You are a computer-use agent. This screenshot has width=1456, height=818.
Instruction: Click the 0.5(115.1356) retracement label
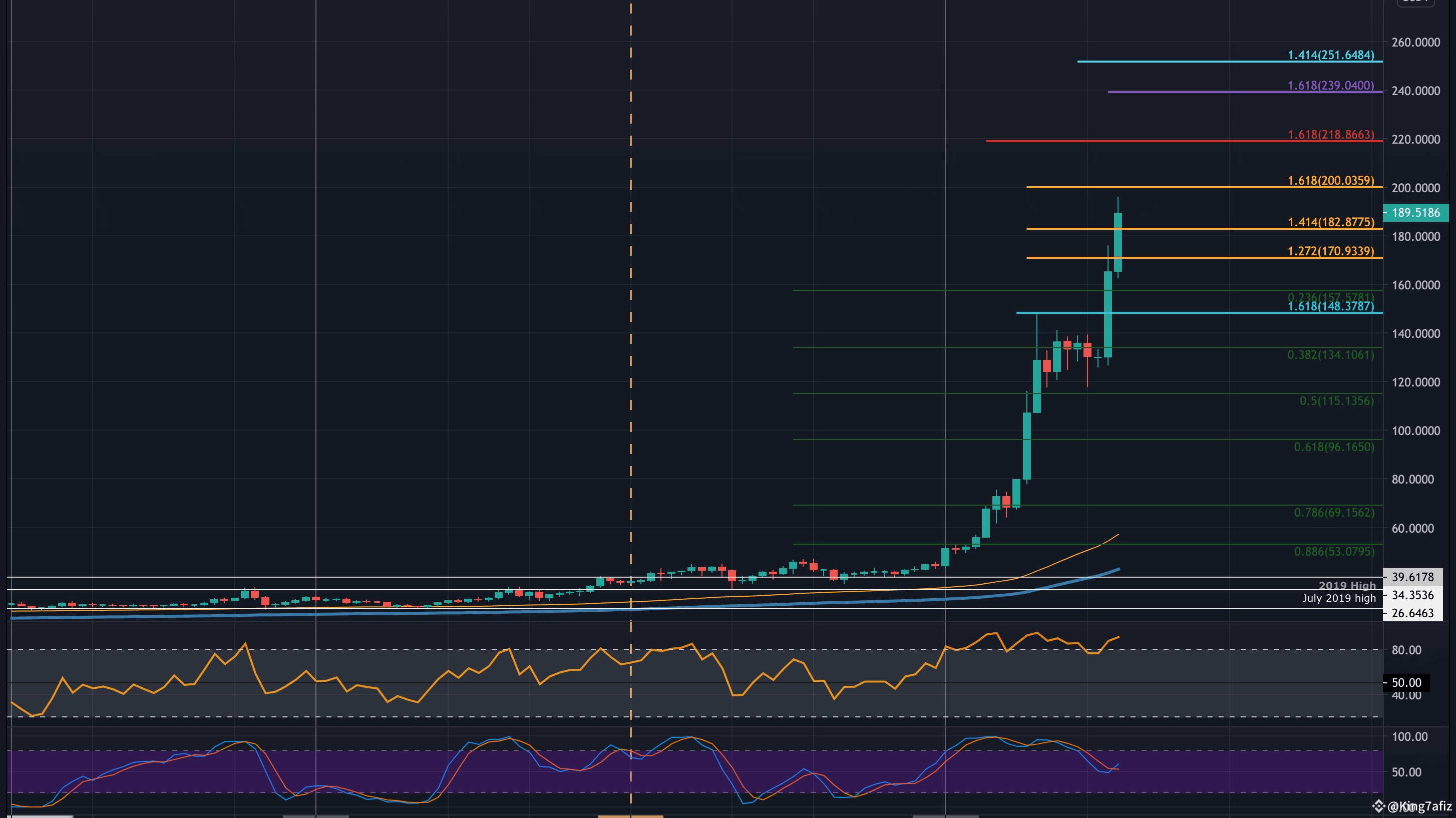pos(1336,401)
